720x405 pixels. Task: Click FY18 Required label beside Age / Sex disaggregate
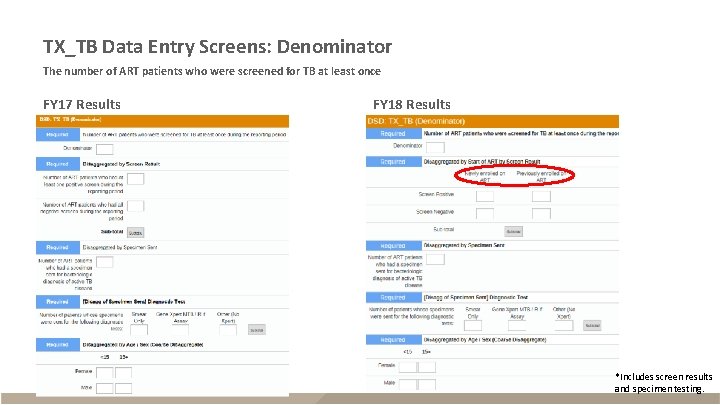point(394,340)
